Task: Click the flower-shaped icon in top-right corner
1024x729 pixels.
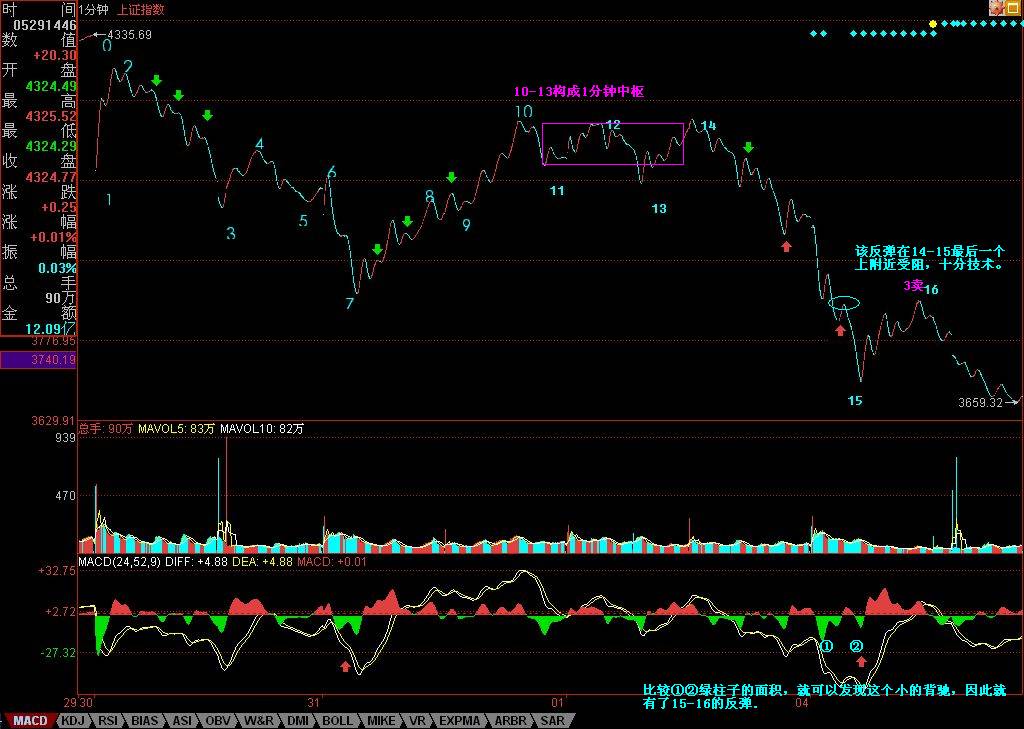Action: click(x=996, y=7)
